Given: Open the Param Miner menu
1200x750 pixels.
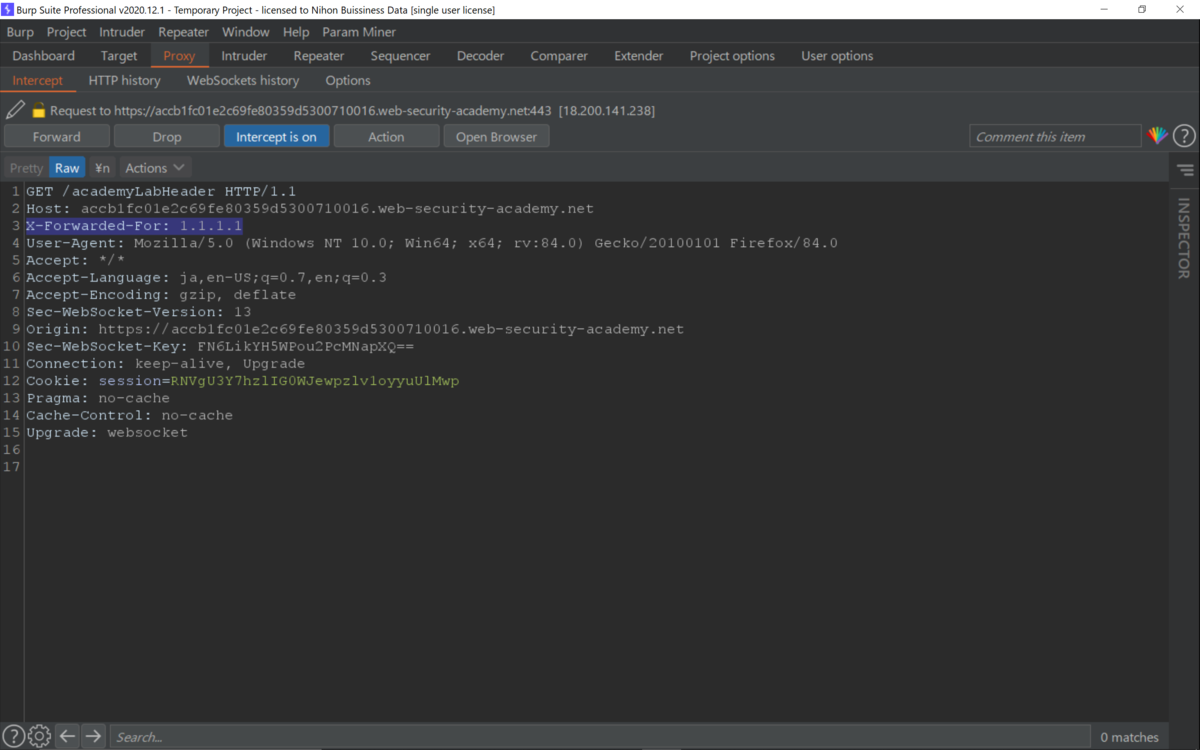Looking at the screenshot, I should click(x=359, y=32).
